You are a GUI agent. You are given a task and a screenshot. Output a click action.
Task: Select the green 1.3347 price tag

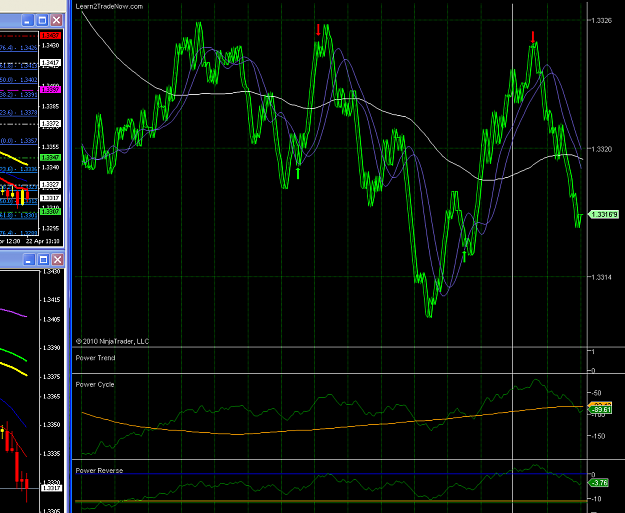(x=51, y=158)
